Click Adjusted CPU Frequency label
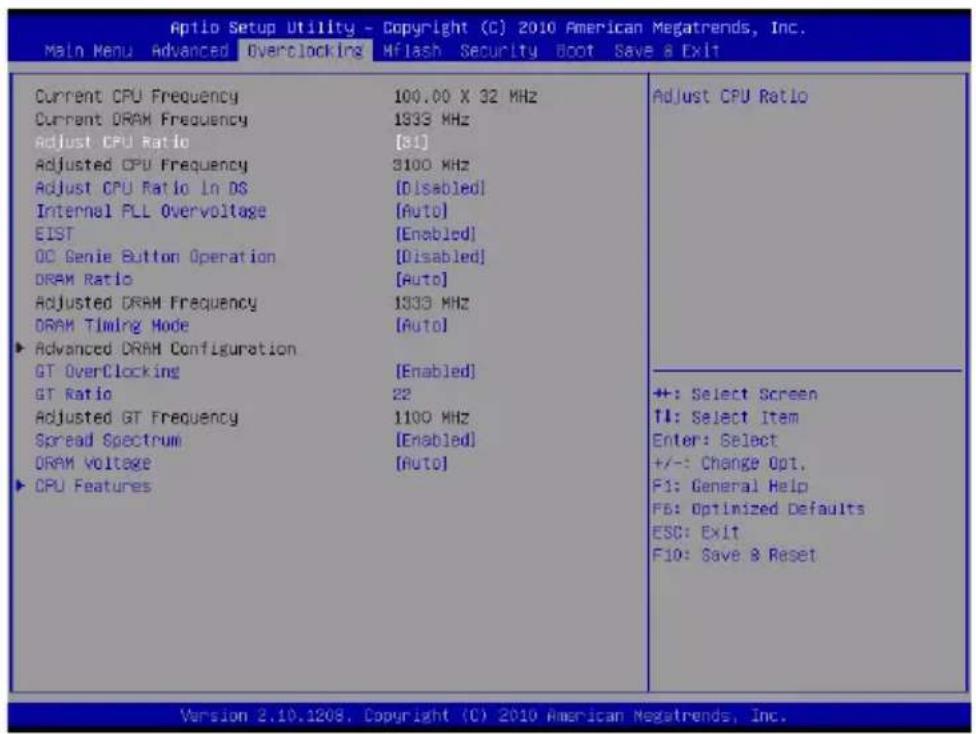976x734 pixels. click(x=141, y=166)
